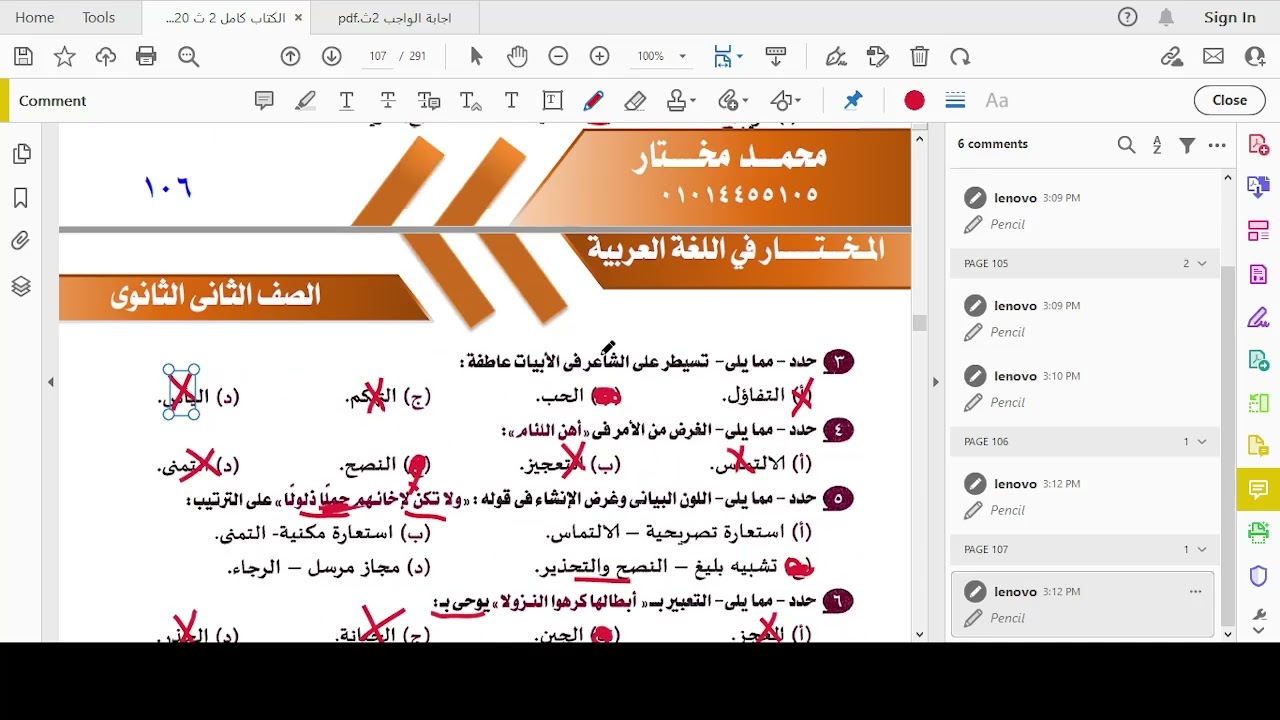Rotate the page view with rotate icon
Screen dimensions: 1280x720
(960, 57)
